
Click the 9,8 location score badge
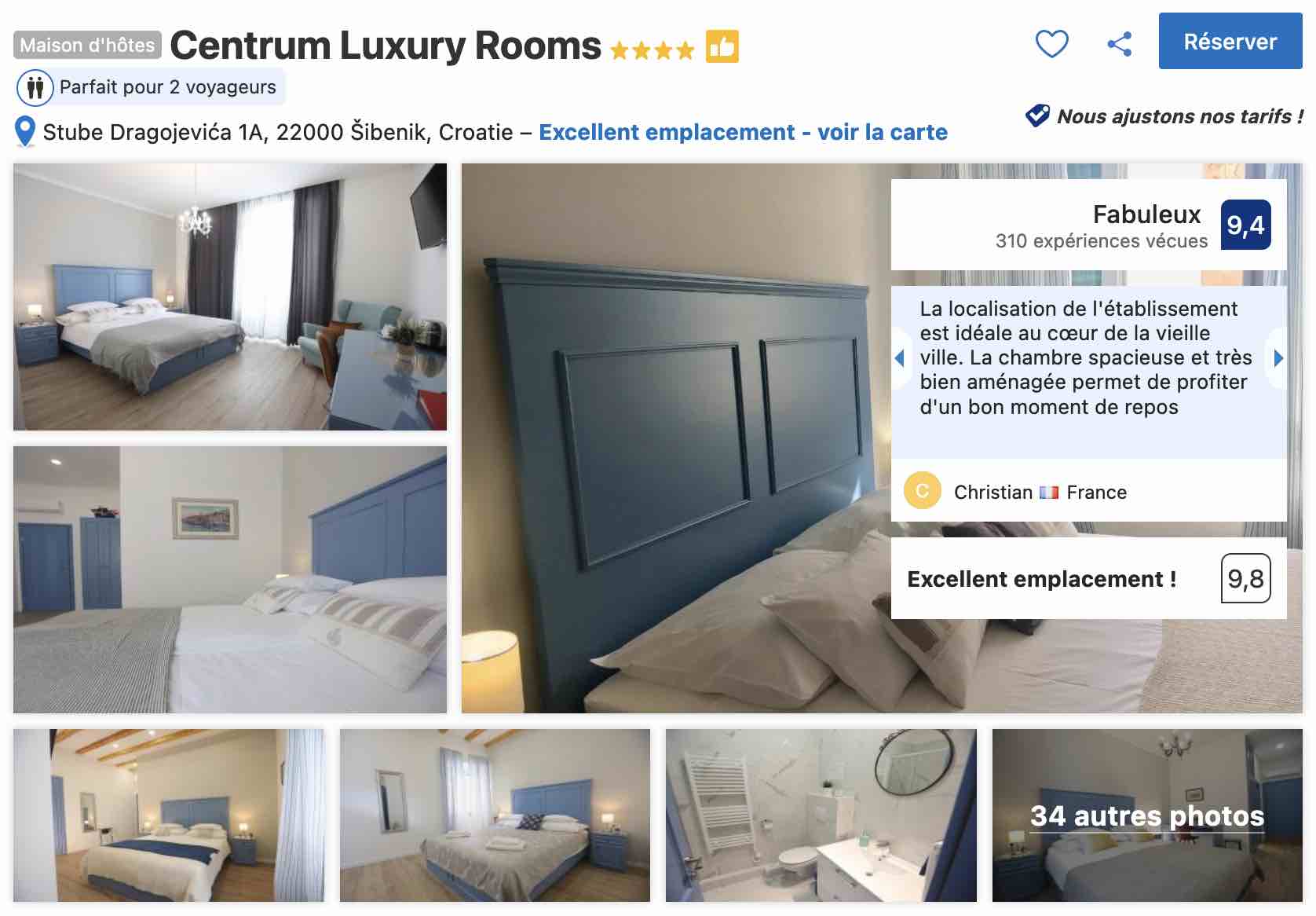(1245, 578)
